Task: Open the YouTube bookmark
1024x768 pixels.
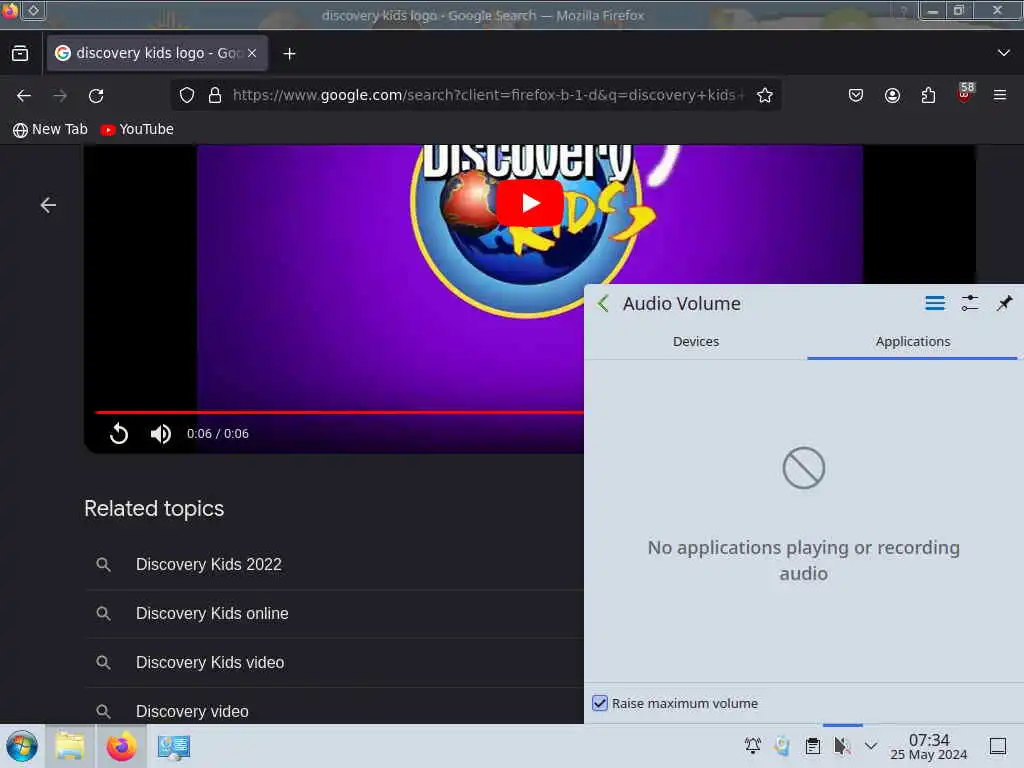Action: [x=137, y=129]
